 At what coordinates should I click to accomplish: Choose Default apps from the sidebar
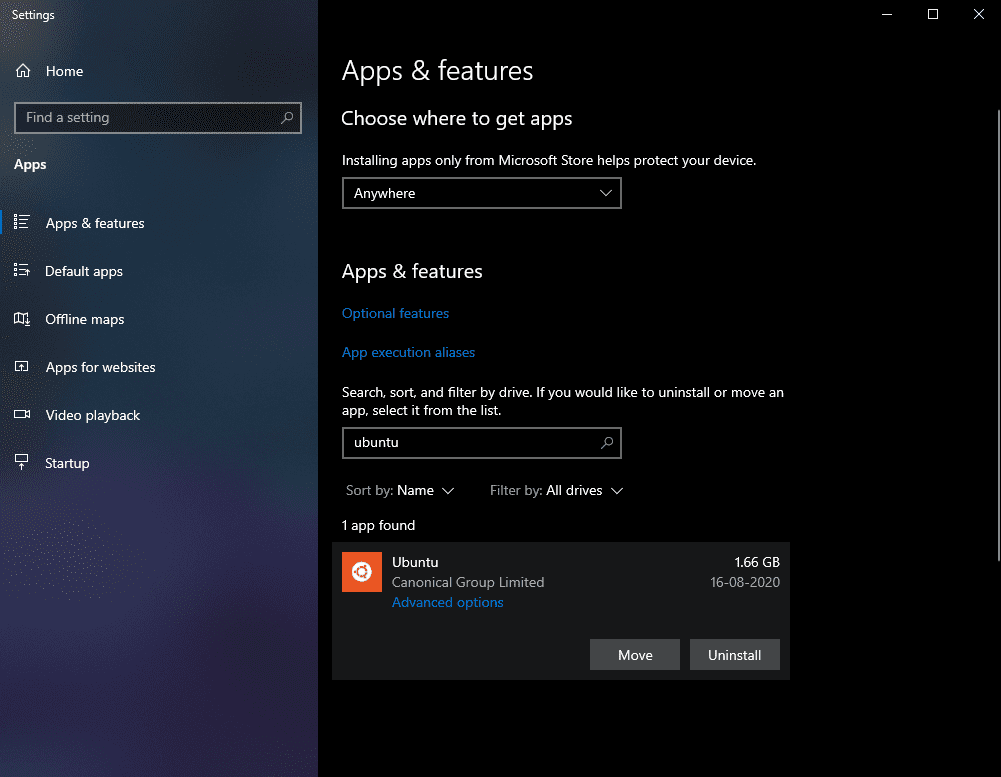[84, 270]
